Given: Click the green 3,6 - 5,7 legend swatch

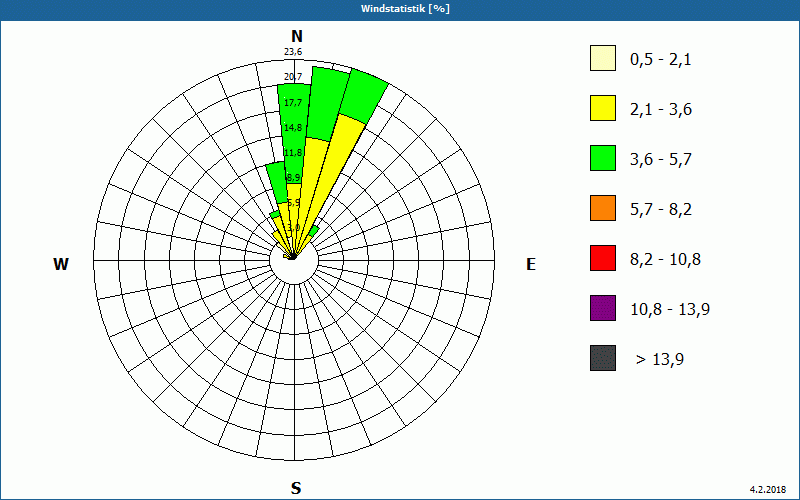Looking at the screenshot, I should click(x=603, y=158).
